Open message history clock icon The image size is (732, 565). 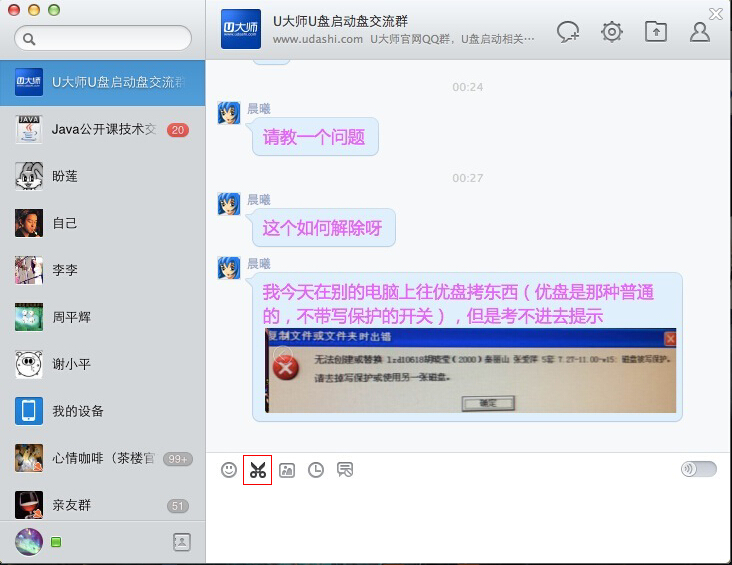[316, 470]
